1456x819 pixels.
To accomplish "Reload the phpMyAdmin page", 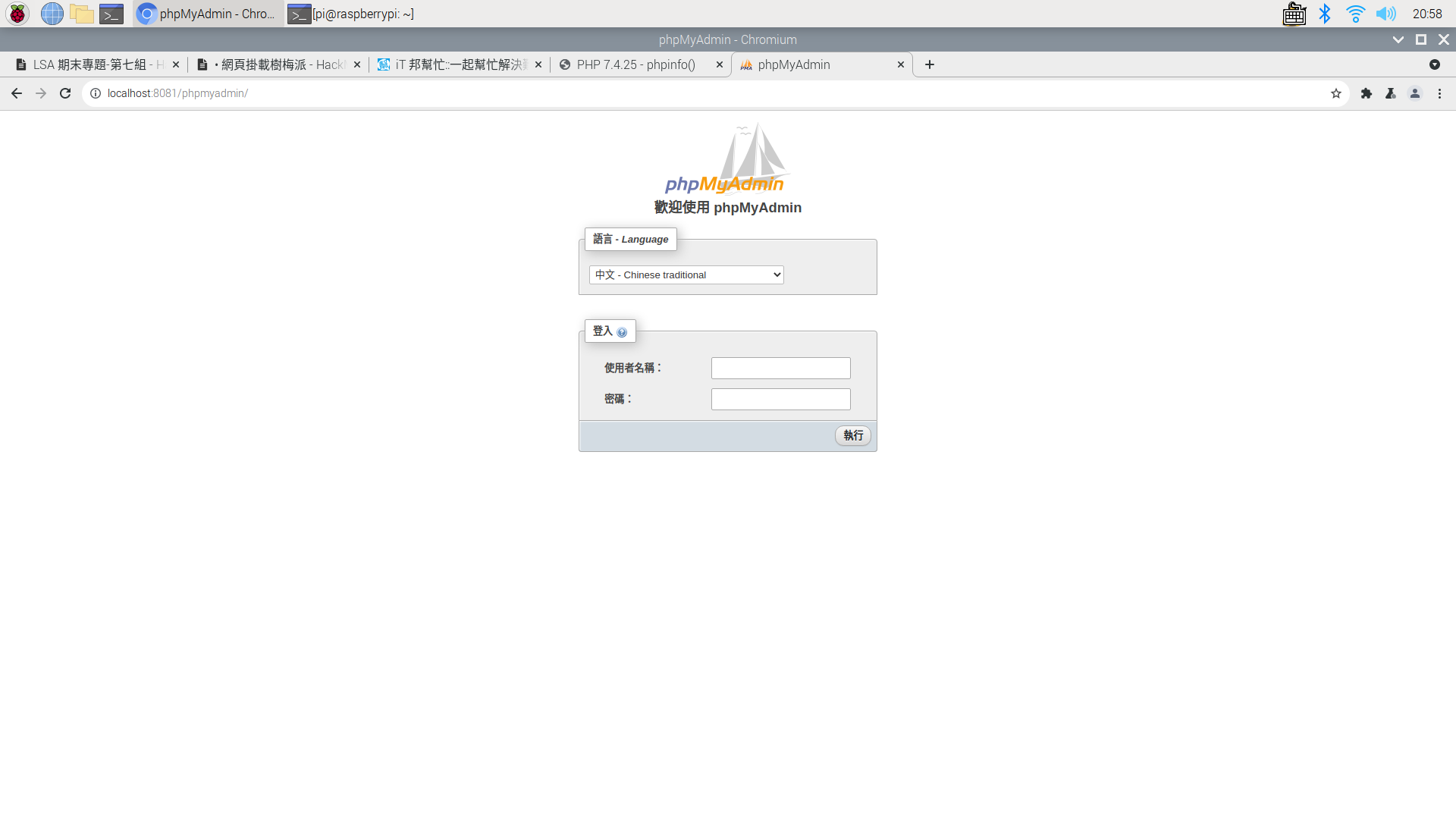I will pyautogui.click(x=65, y=93).
